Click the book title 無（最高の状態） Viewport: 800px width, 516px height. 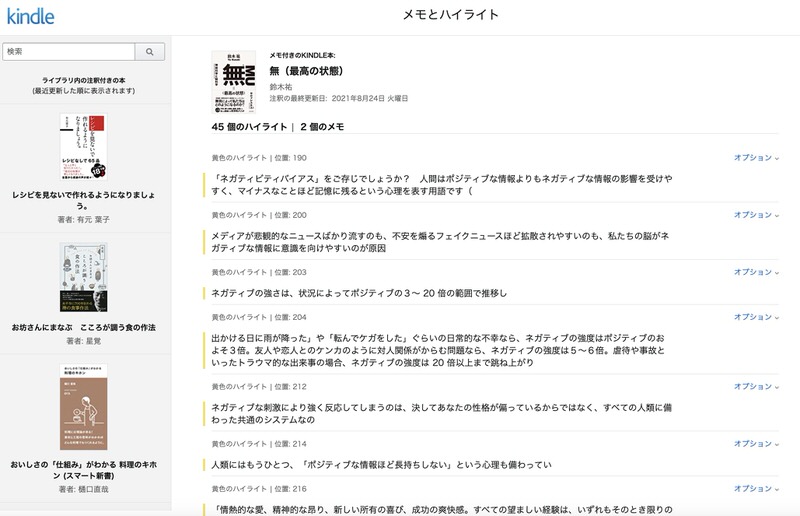click(307, 71)
